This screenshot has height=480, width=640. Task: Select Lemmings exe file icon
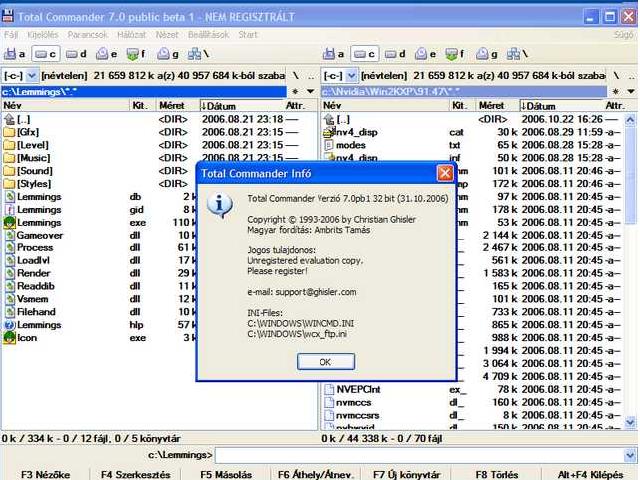pyautogui.click(x=9, y=222)
